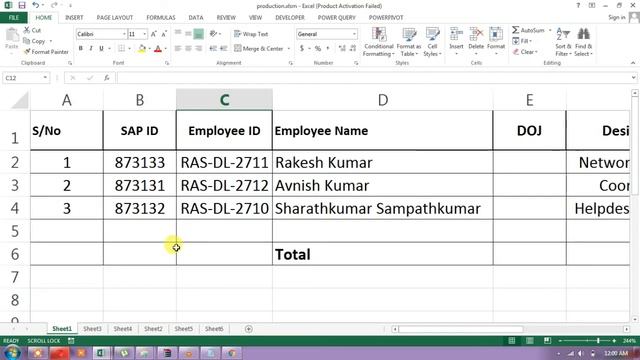Screen dimensions: 640x360
Task: Open the FILE tab
Action: pyautogui.click(x=13, y=18)
